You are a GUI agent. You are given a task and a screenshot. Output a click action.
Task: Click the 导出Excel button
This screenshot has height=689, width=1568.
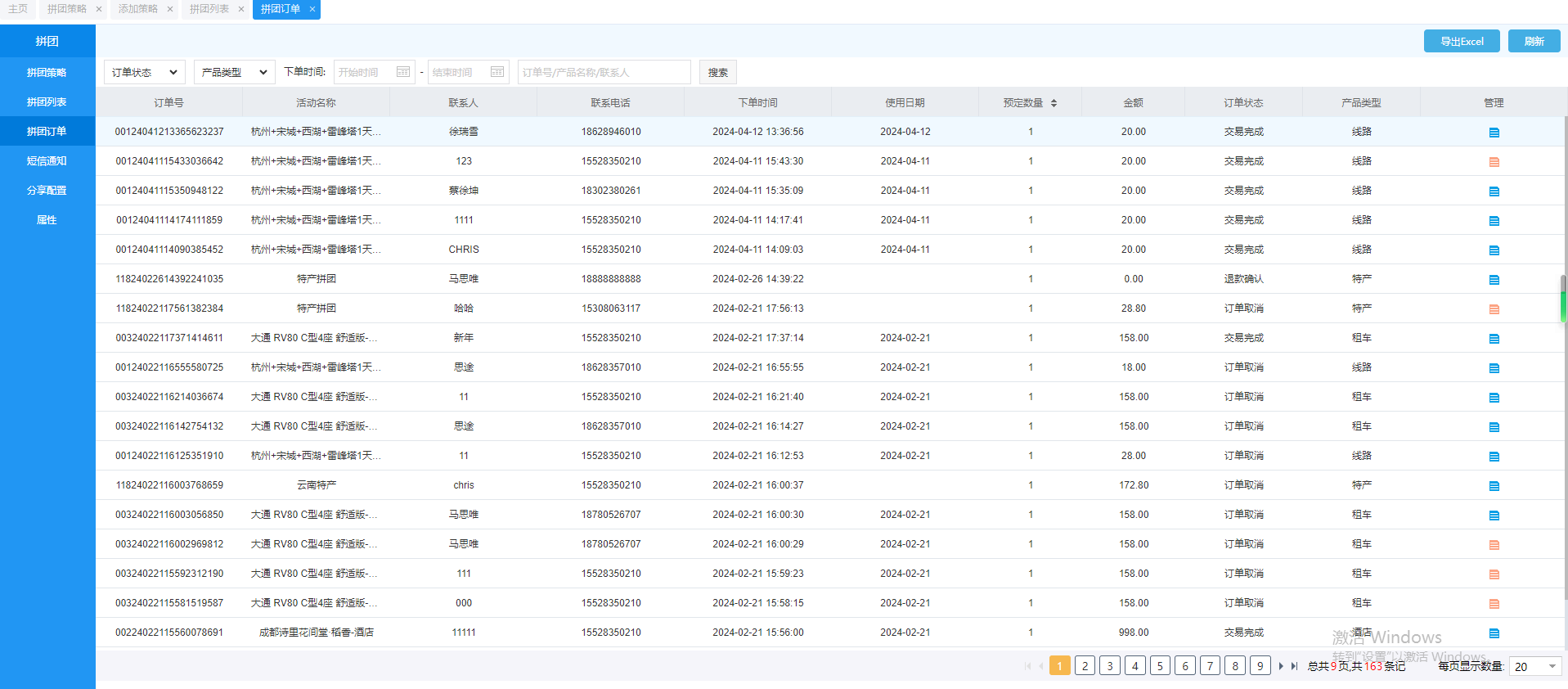(1461, 41)
